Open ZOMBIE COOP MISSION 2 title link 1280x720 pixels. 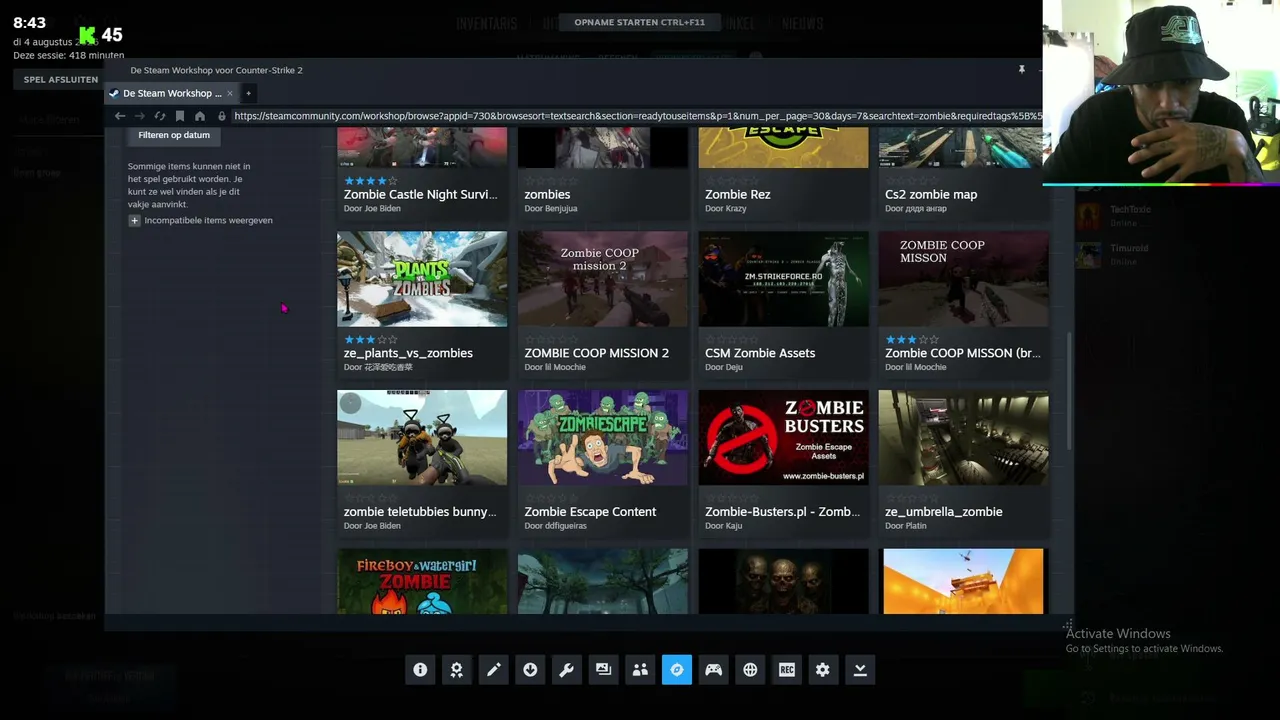[597, 353]
